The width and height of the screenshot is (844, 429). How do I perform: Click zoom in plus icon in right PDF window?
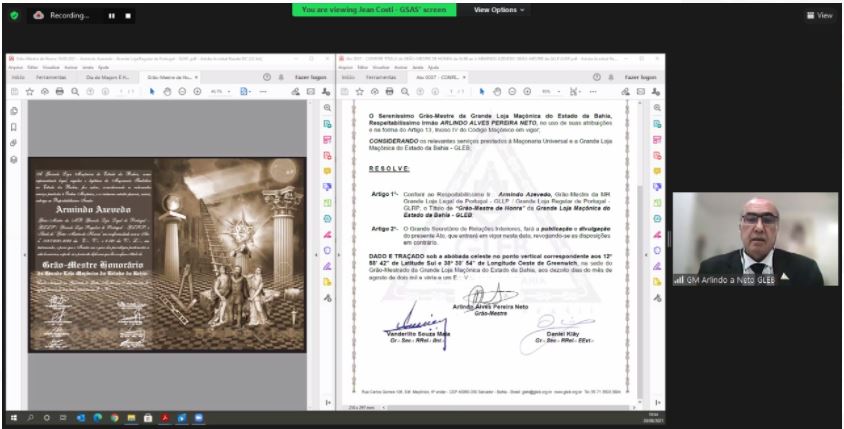[x=526, y=91]
